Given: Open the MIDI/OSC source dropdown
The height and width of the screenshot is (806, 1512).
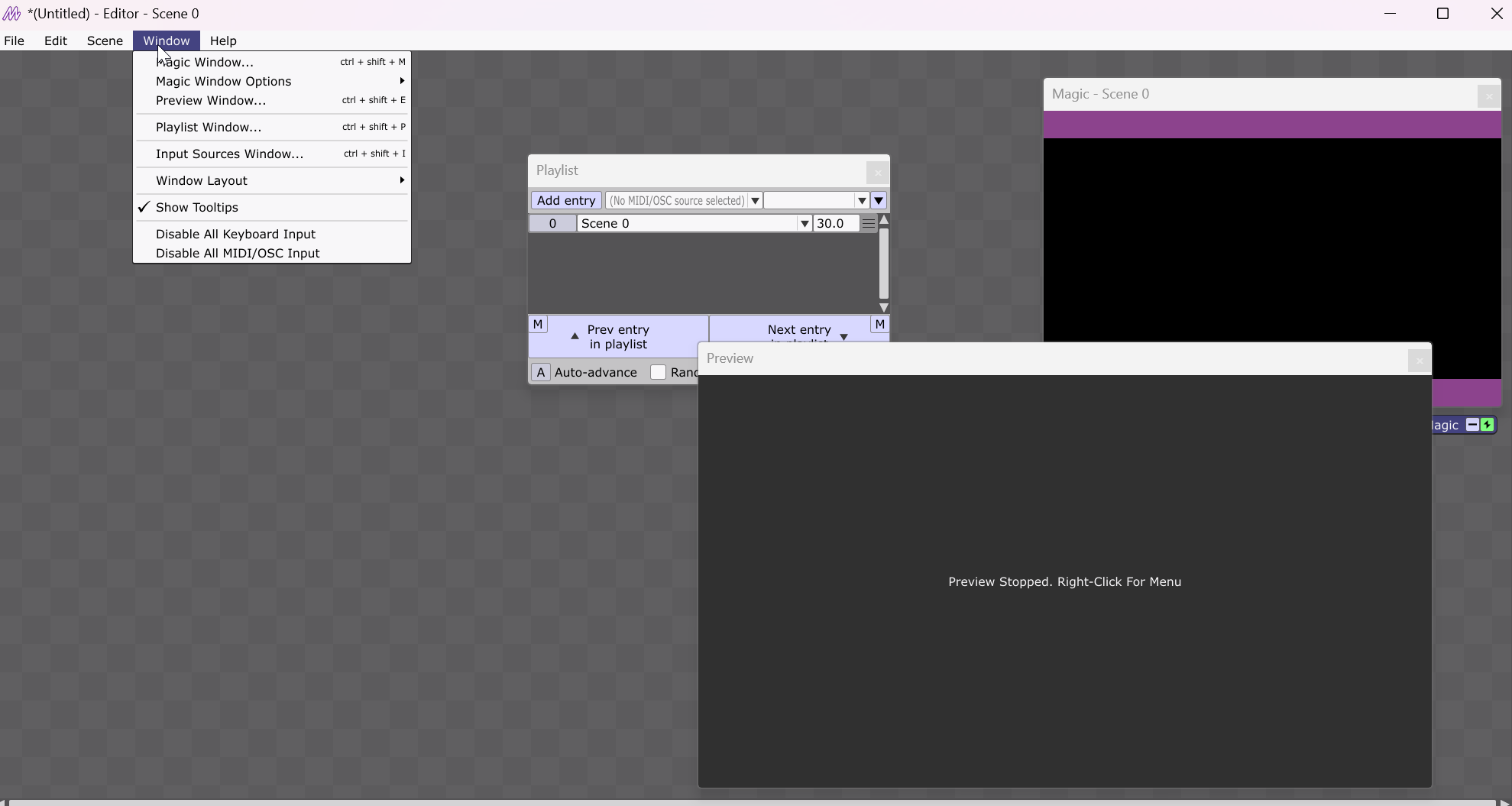Looking at the screenshot, I should click(x=755, y=200).
